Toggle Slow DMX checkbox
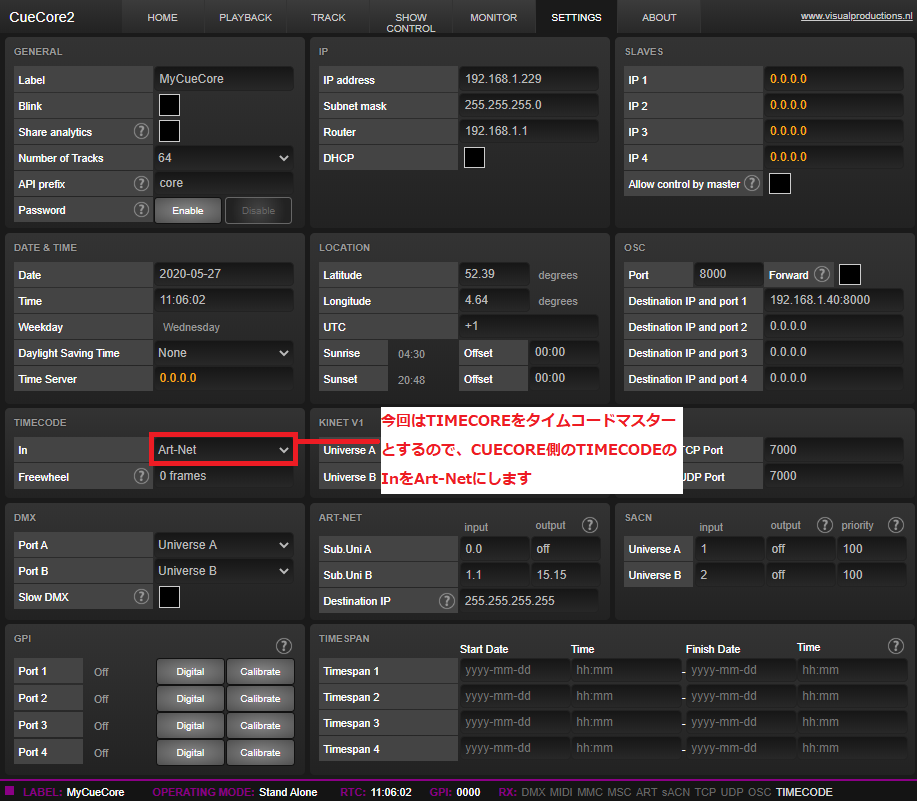Viewport: 917px width, 801px height. pyautogui.click(x=169, y=597)
